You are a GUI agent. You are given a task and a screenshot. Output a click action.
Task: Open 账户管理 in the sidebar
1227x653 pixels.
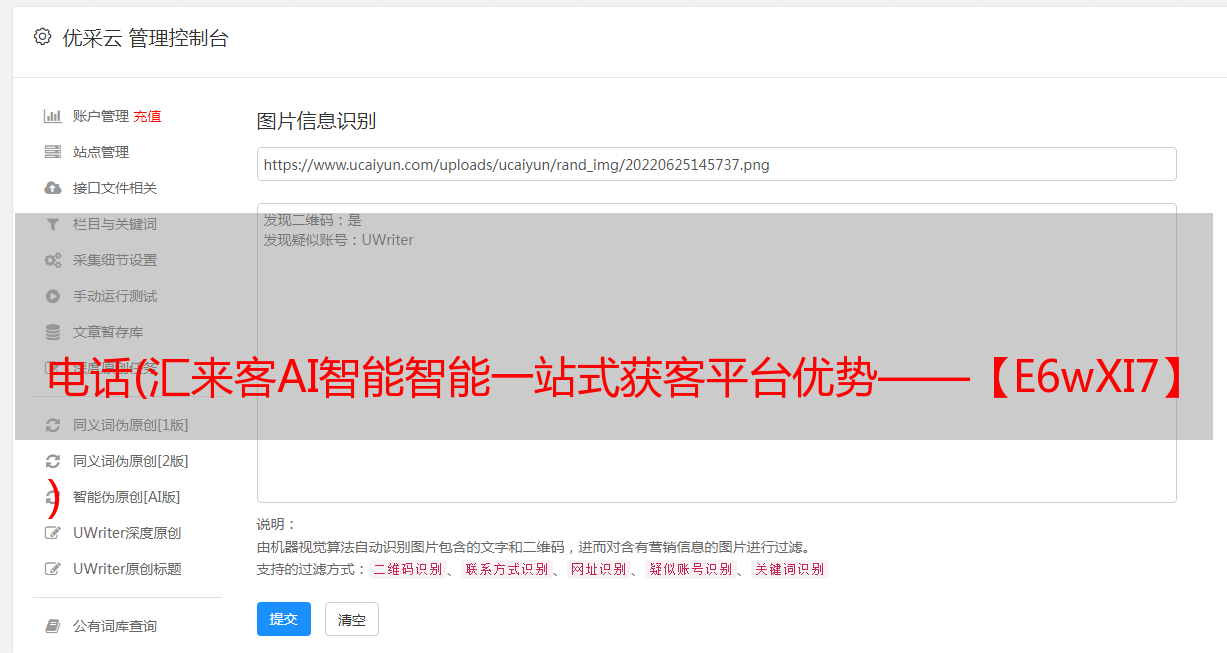[101, 116]
